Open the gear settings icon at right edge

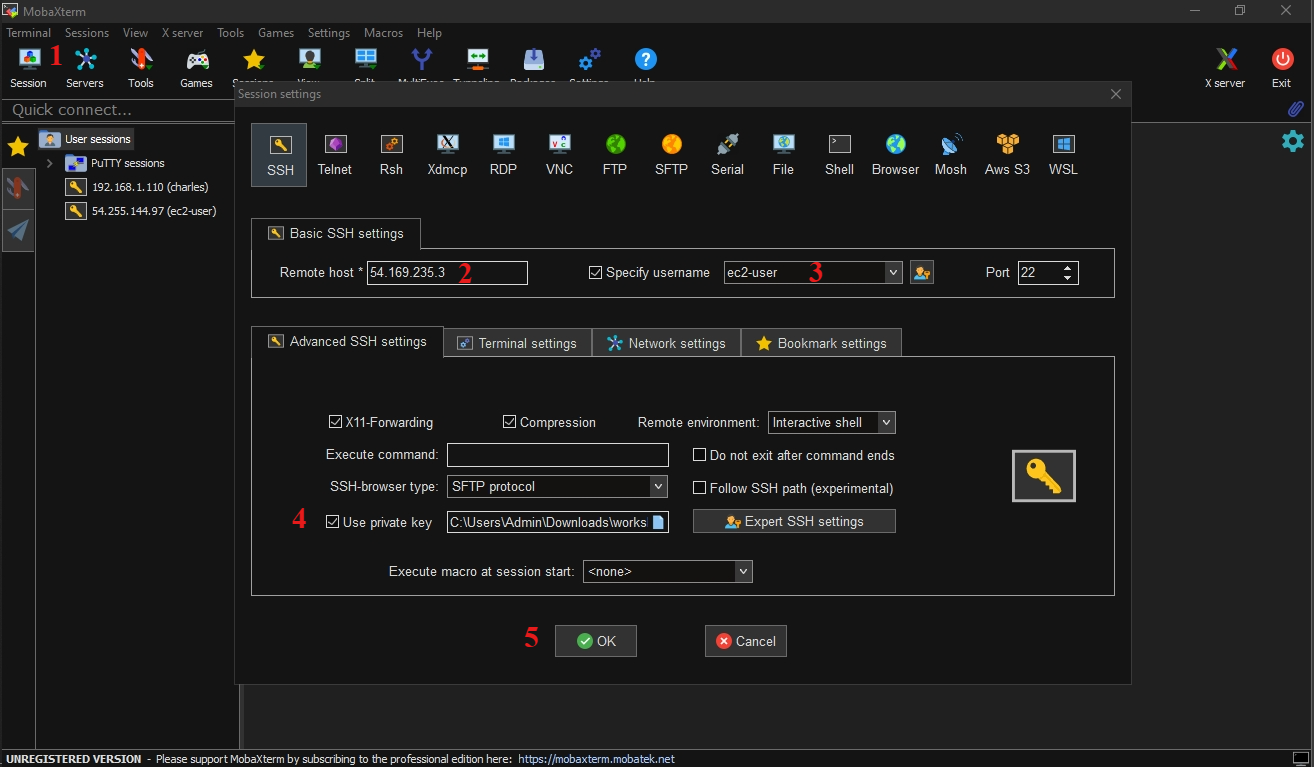pyautogui.click(x=1293, y=141)
